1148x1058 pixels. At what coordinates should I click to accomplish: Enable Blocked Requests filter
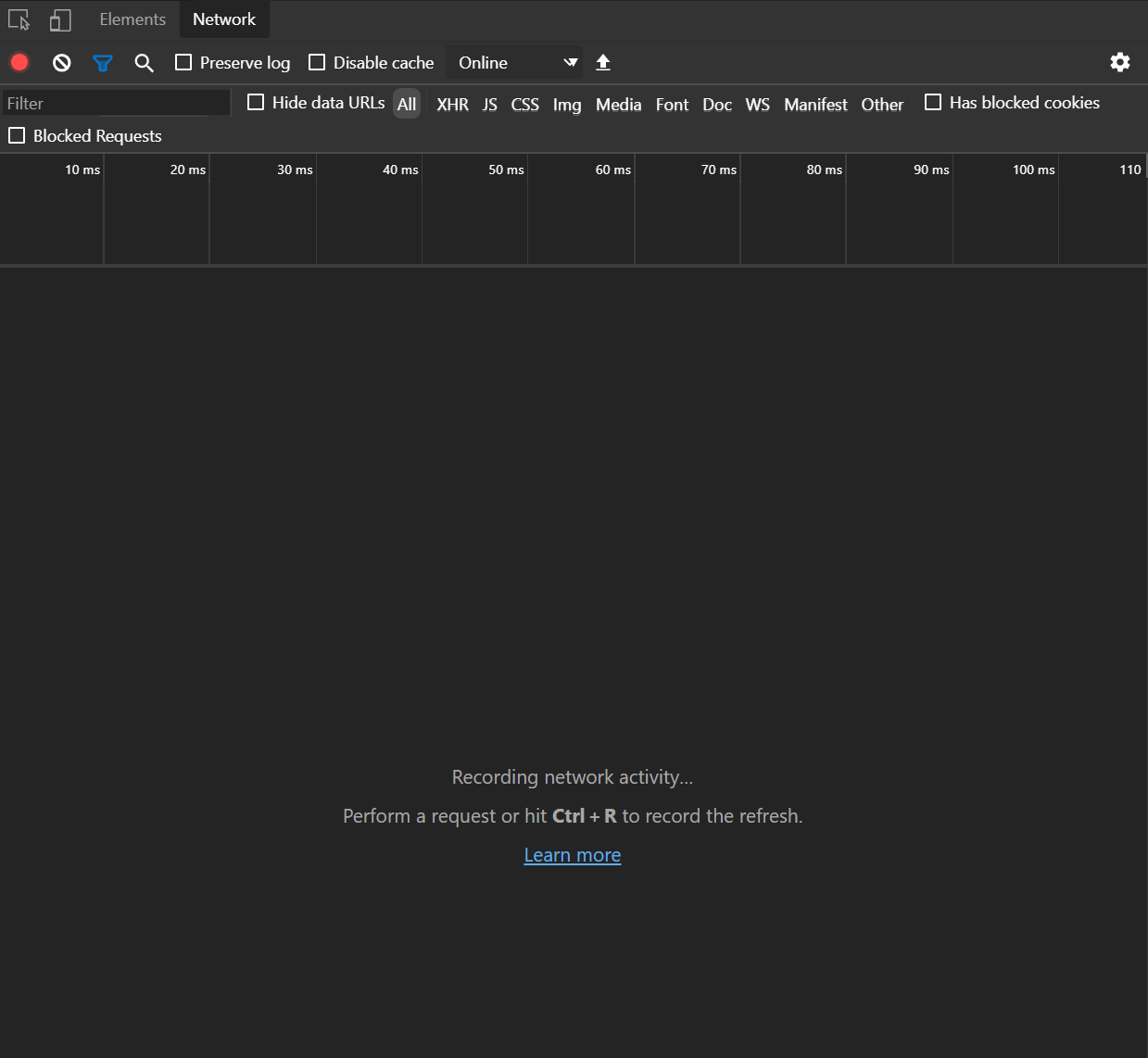(17, 135)
